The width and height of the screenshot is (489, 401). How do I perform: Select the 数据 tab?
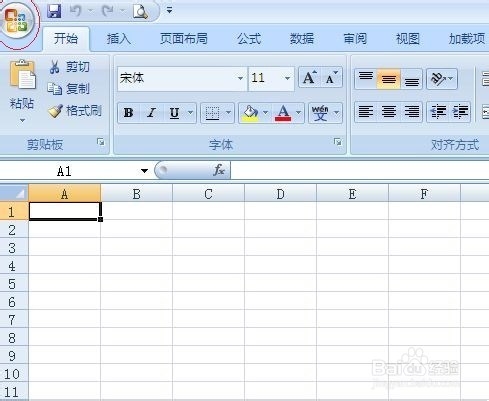(302, 39)
